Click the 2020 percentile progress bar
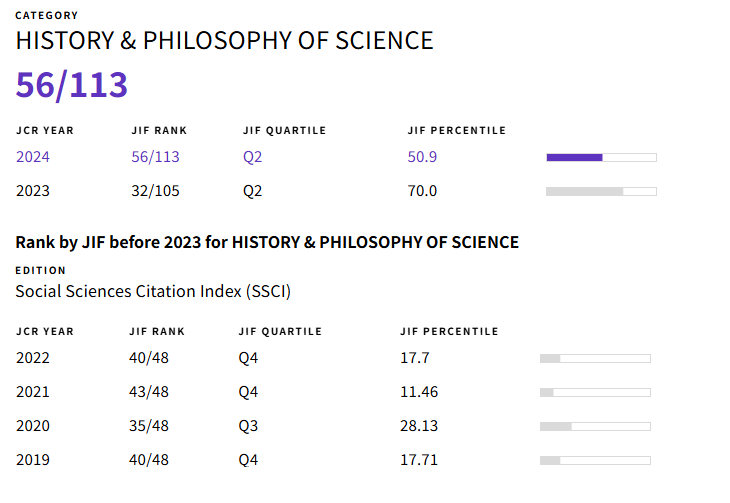730x503 pixels. pyautogui.click(x=595, y=426)
